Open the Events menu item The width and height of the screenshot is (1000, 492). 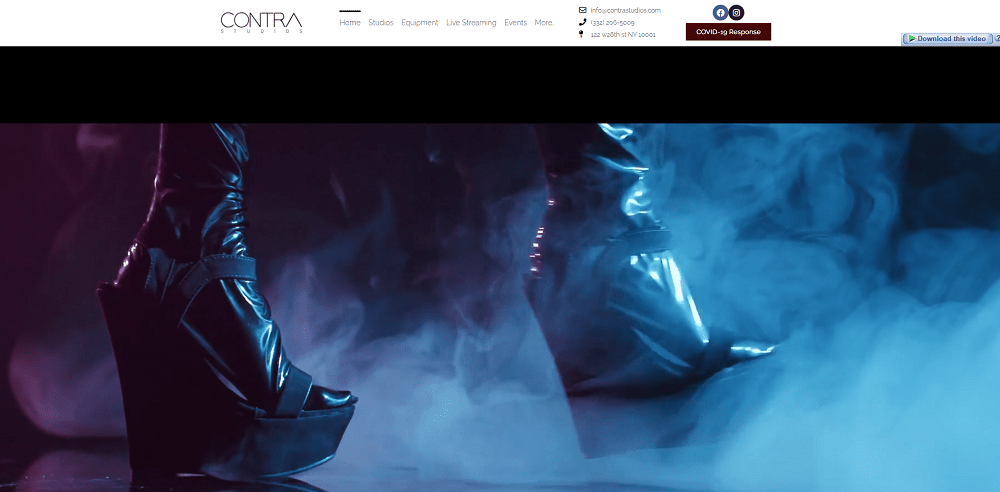[515, 22]
